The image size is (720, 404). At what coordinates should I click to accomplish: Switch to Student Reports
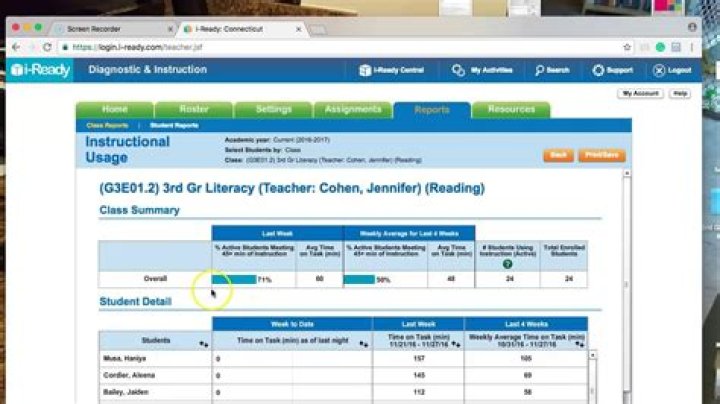(x=174, y=125)
